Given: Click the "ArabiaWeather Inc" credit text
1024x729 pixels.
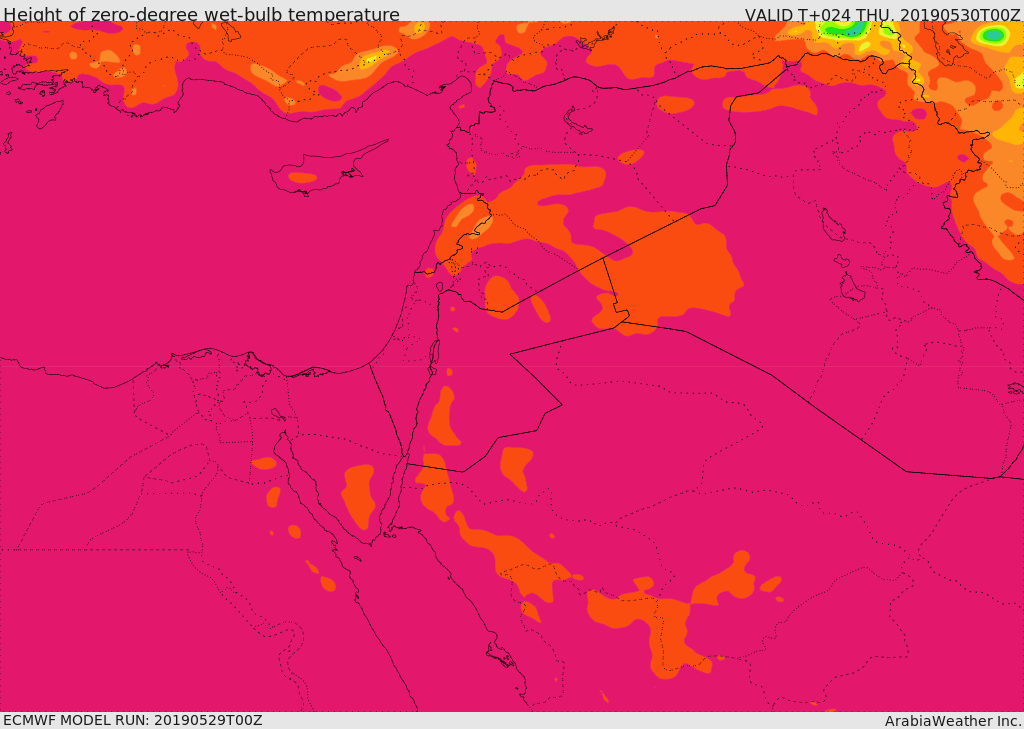Looking at the screenshot, I should click(x=953, y=721).
